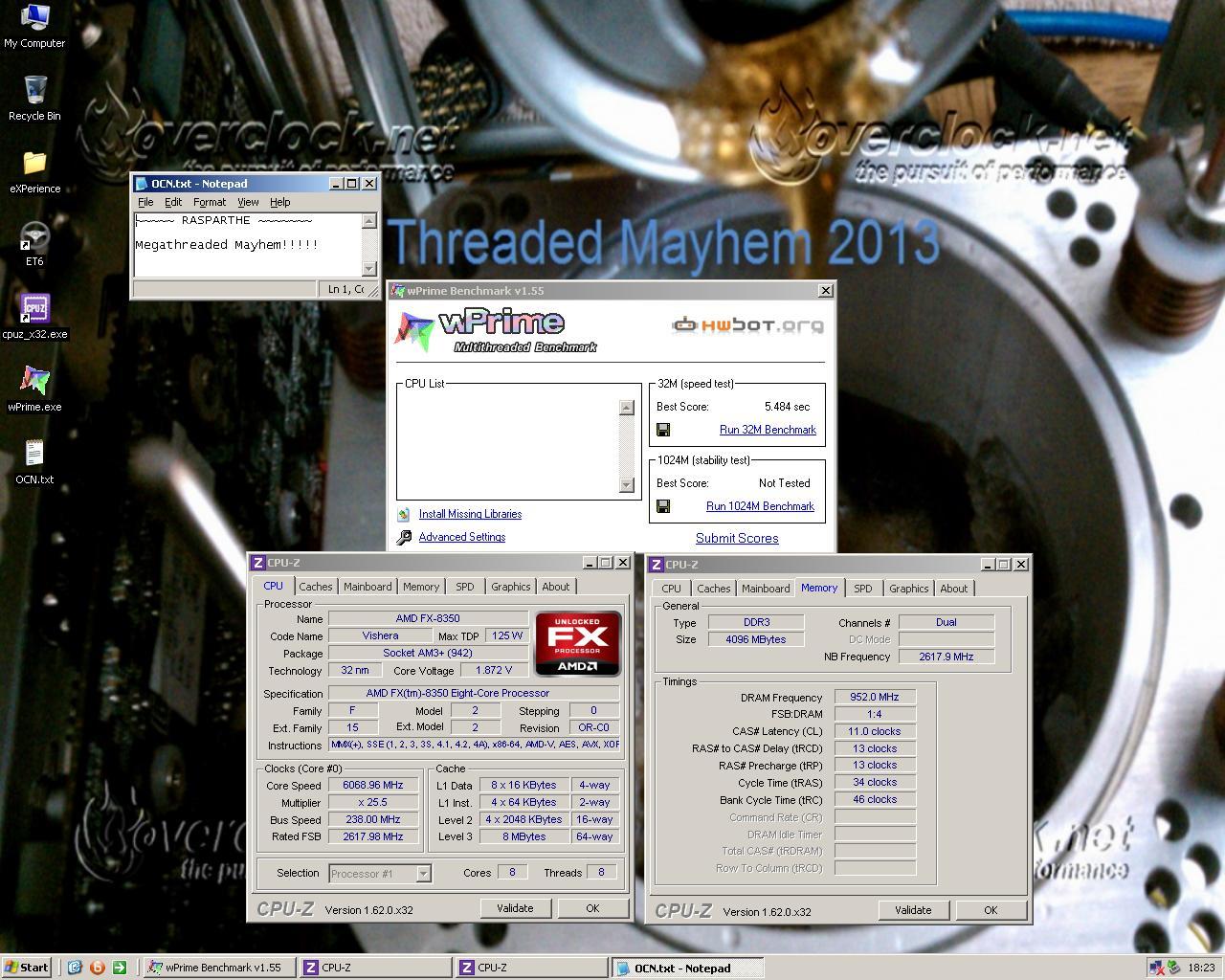Click Run 32M Benchmark link
Screen dimensions: 1225x980
click(x=768, y=430)
